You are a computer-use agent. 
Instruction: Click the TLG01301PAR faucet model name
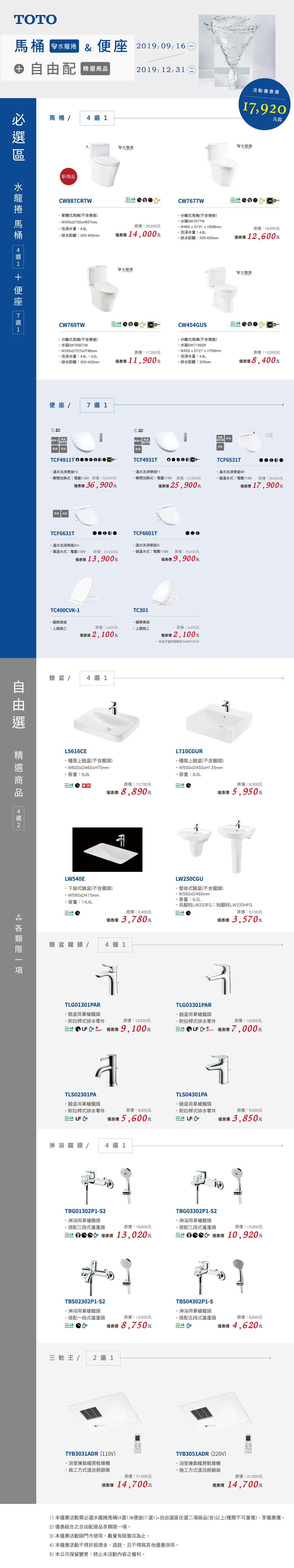pyautogui.click(x=83, y=1005)
